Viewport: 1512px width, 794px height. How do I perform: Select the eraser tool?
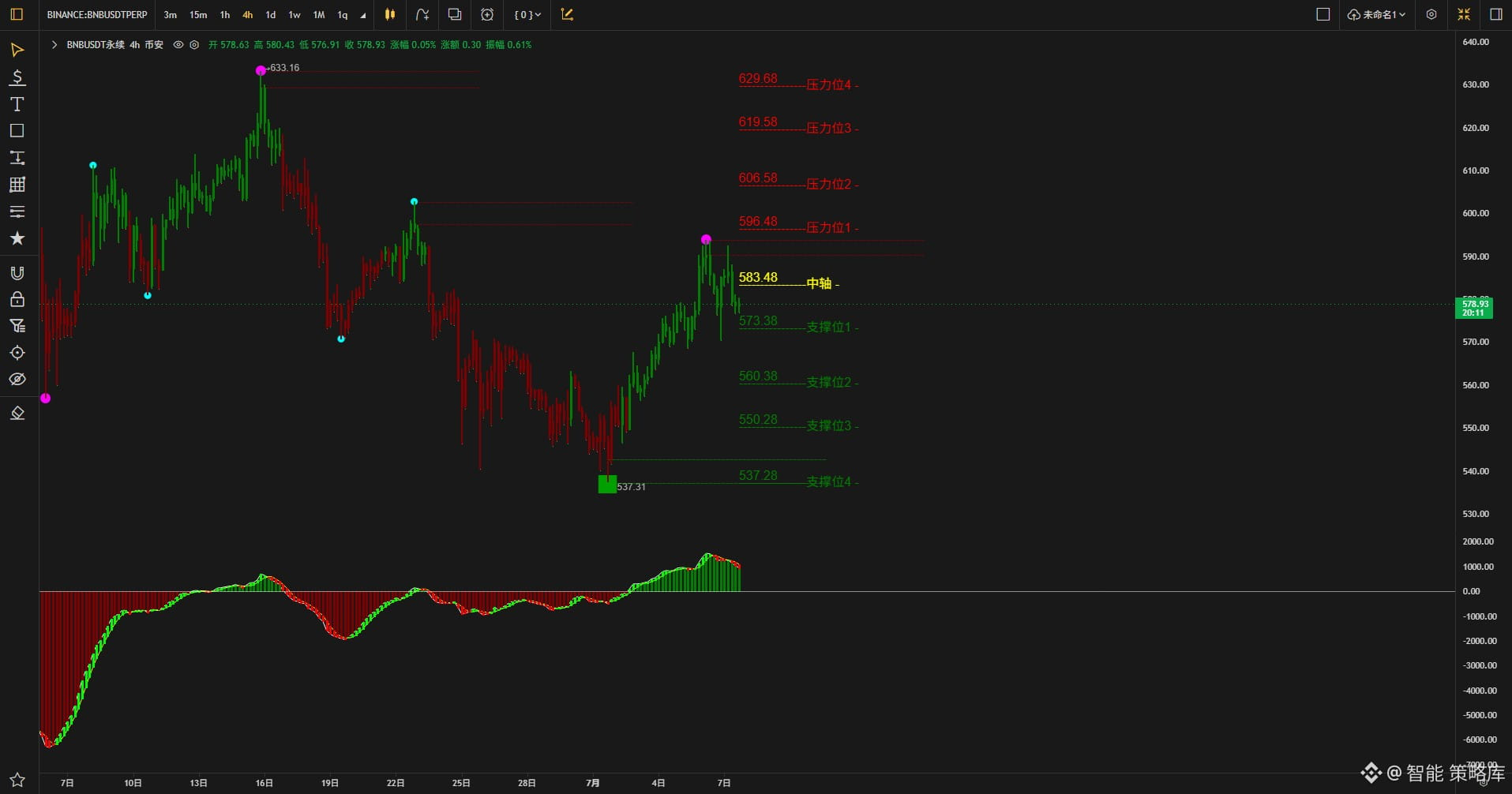[17, 414]
